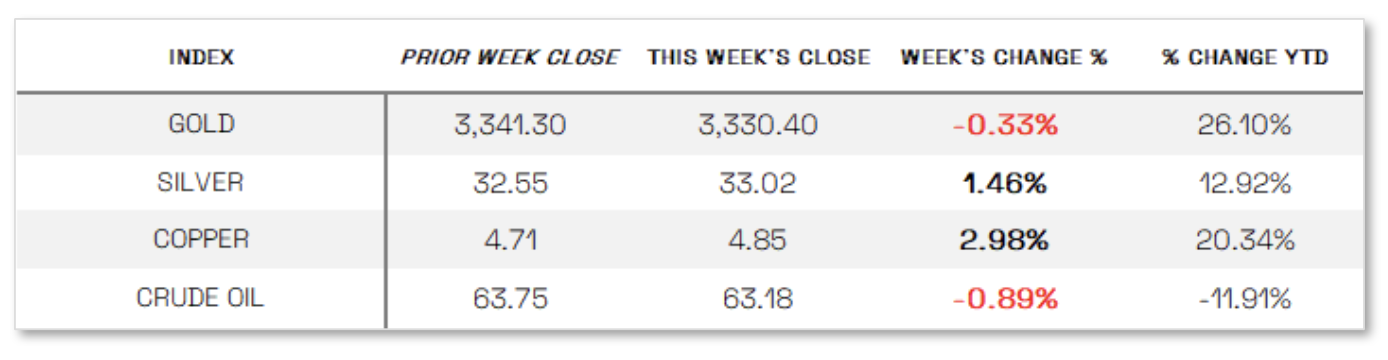
Task: Click the CRUDE OIL row label
Action: coord(201,298)
